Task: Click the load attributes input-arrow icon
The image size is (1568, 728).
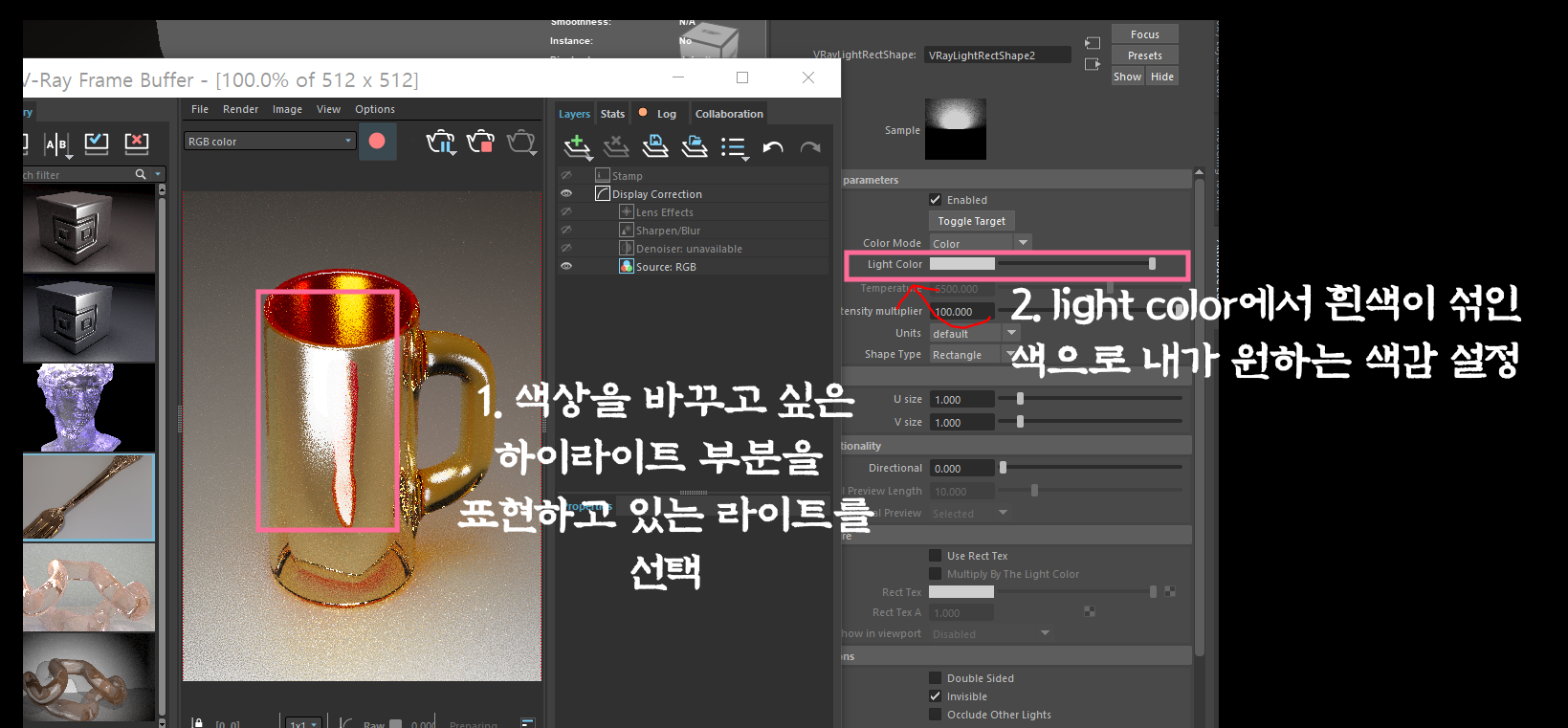Action: (x=1093, y=43)
